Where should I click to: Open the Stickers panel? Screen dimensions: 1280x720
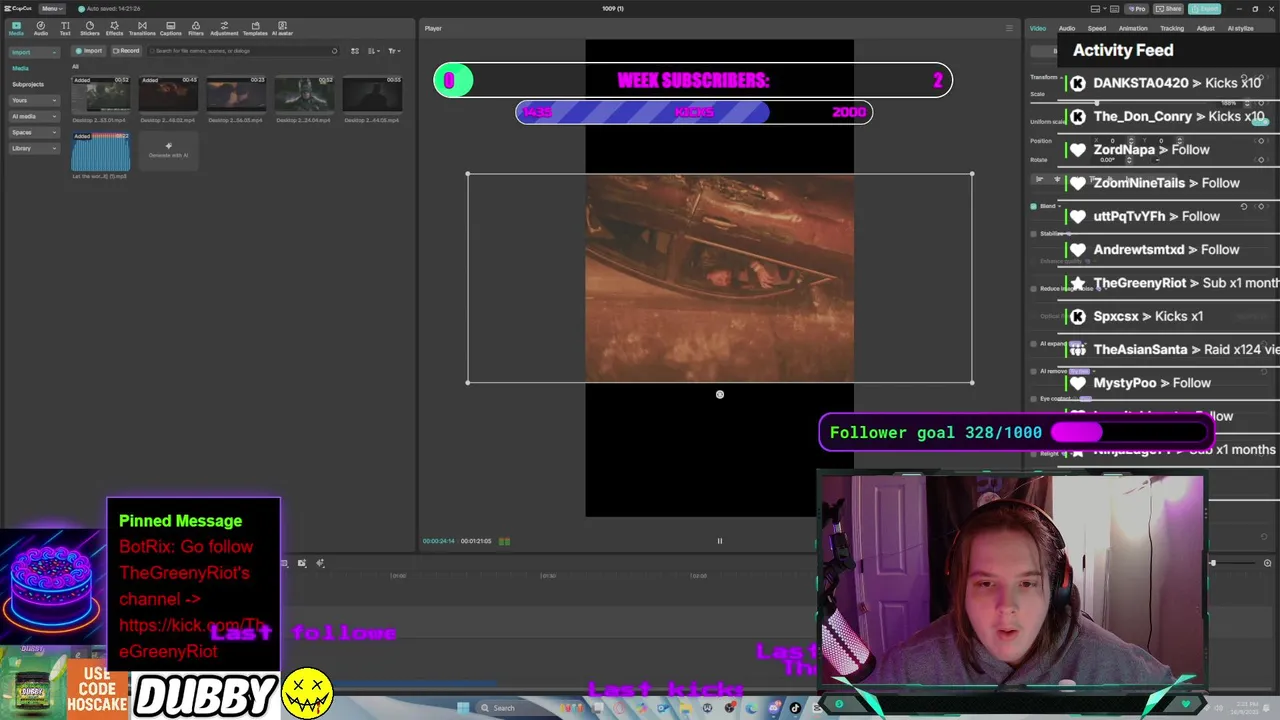coord(90,28)
